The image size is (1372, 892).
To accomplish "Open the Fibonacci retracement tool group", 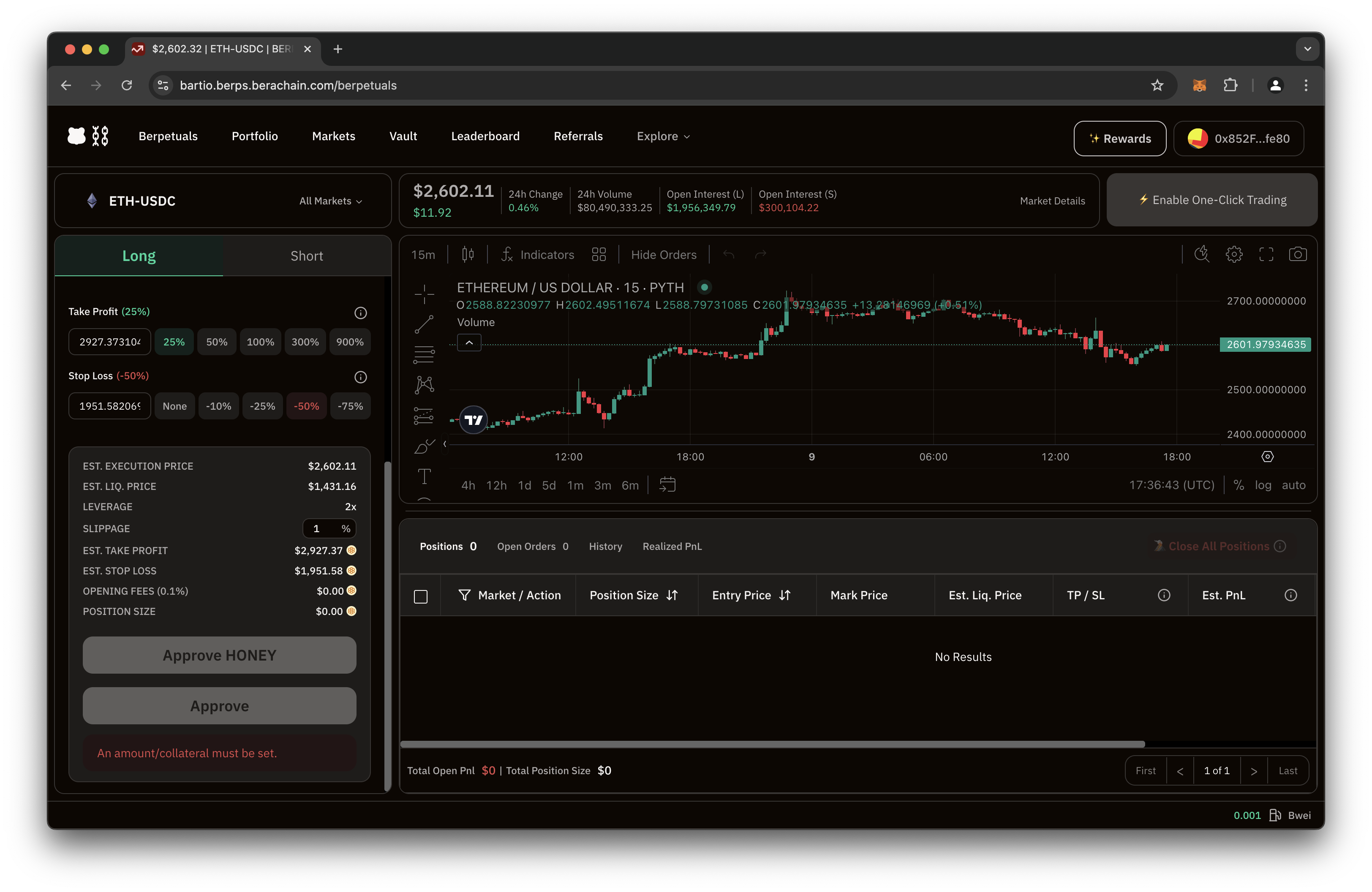I will pos(424,355).
